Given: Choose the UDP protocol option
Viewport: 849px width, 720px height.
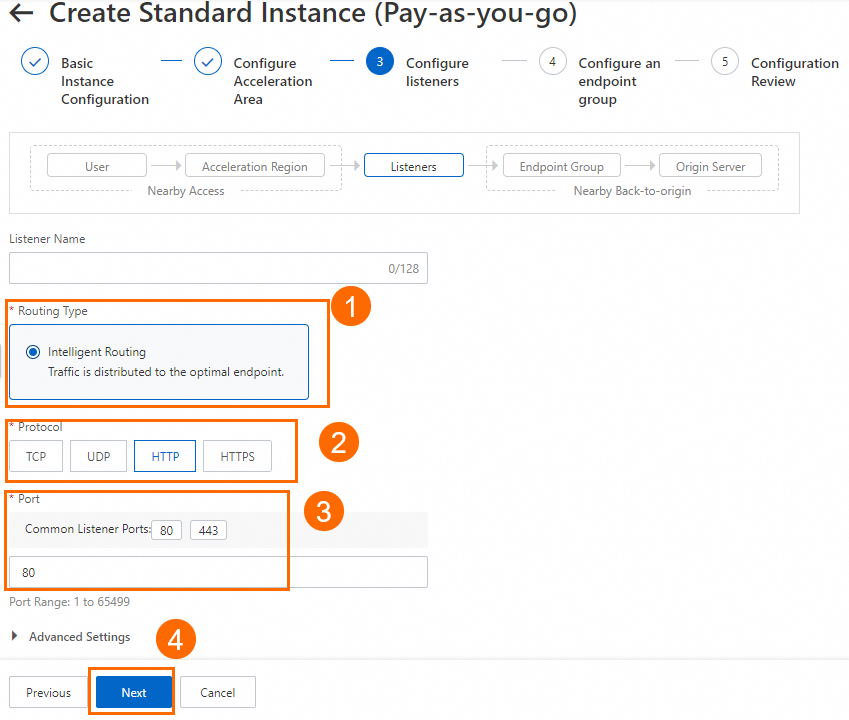Looking at the screenshot, I should pos(99,457).
